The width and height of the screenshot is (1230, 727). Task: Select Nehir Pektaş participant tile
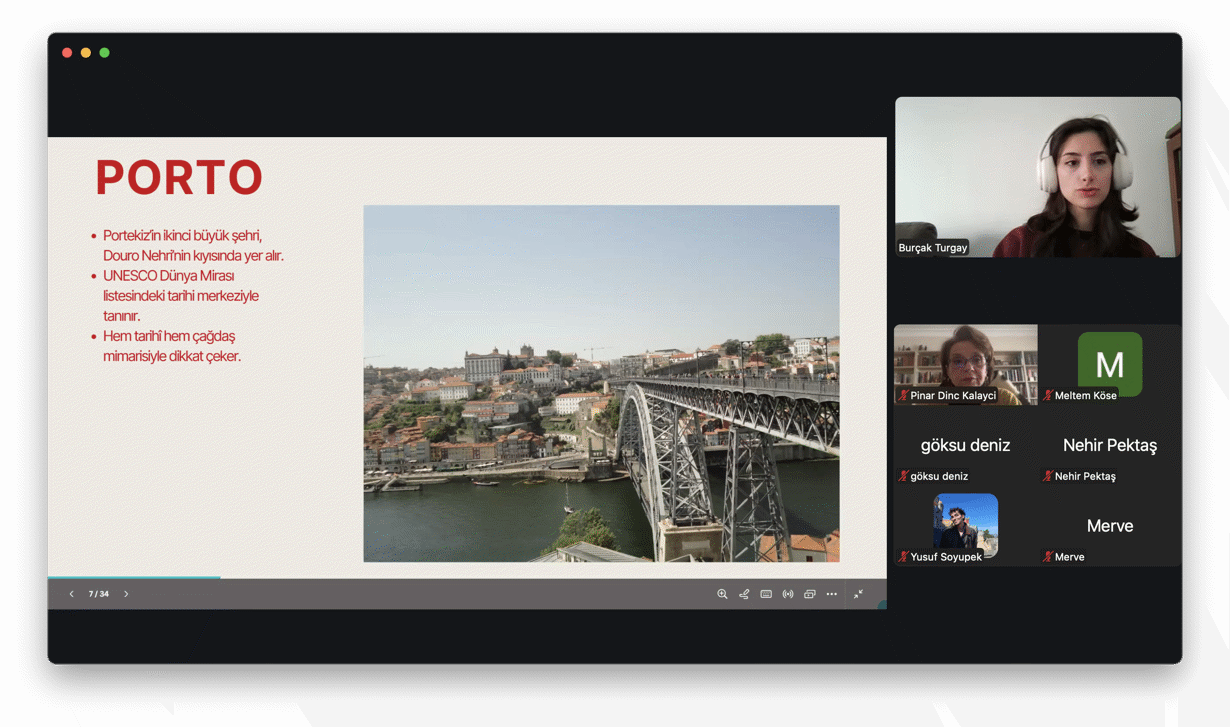tap(1109, 446)
